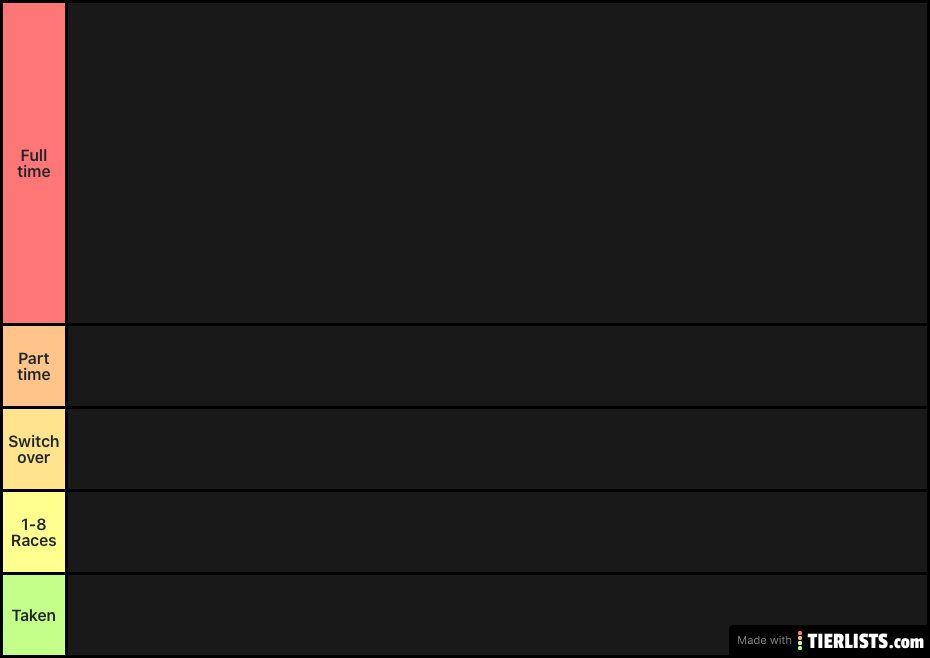Click the empty Switch over tier row

pos(497,449)
